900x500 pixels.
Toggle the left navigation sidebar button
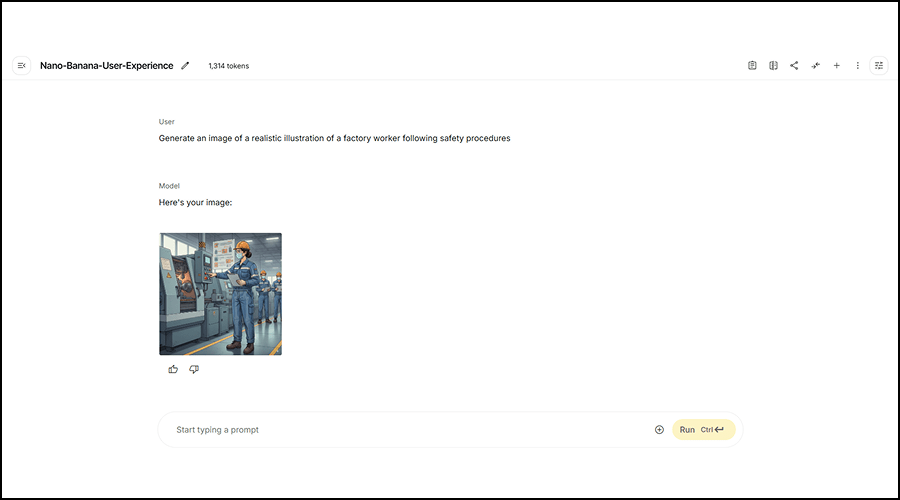click(x=21, y=65)
